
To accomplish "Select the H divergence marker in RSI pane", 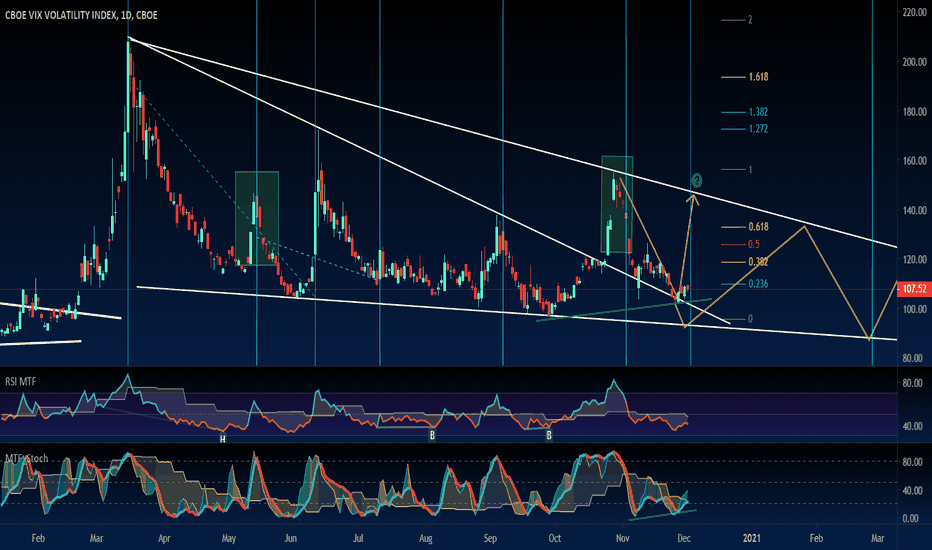I will (223, 439).
